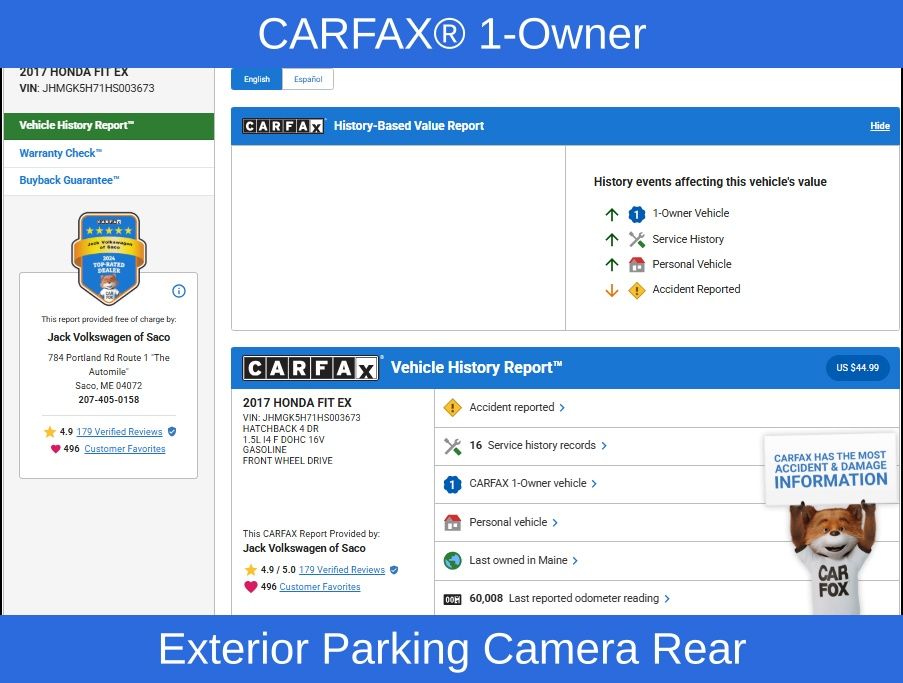Click the wrench service history icon
This screenshot has width=903, height=683.
452,446
